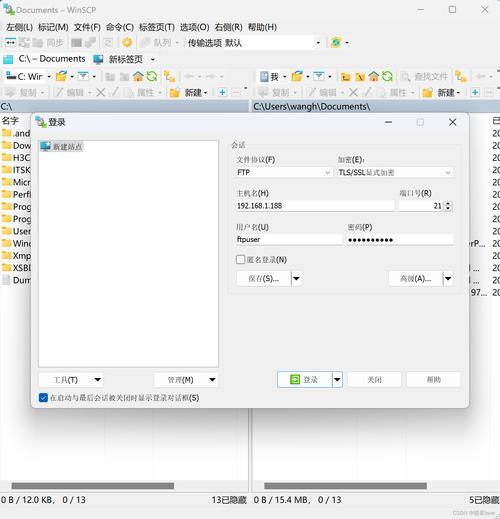
Task: Click the right panel parent directory icon
Action: (346, 77)
